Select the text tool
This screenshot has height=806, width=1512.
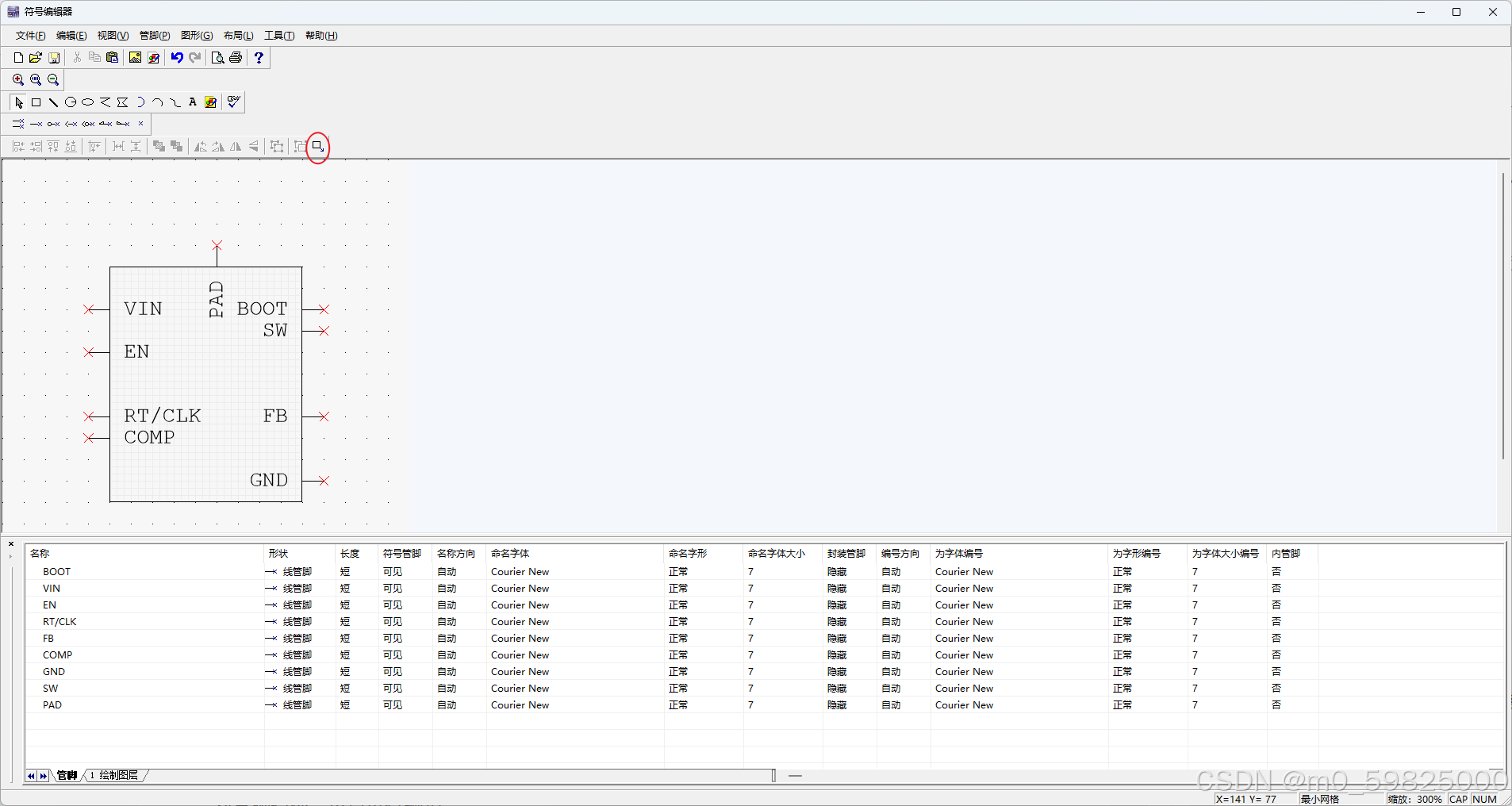(193, 102)
